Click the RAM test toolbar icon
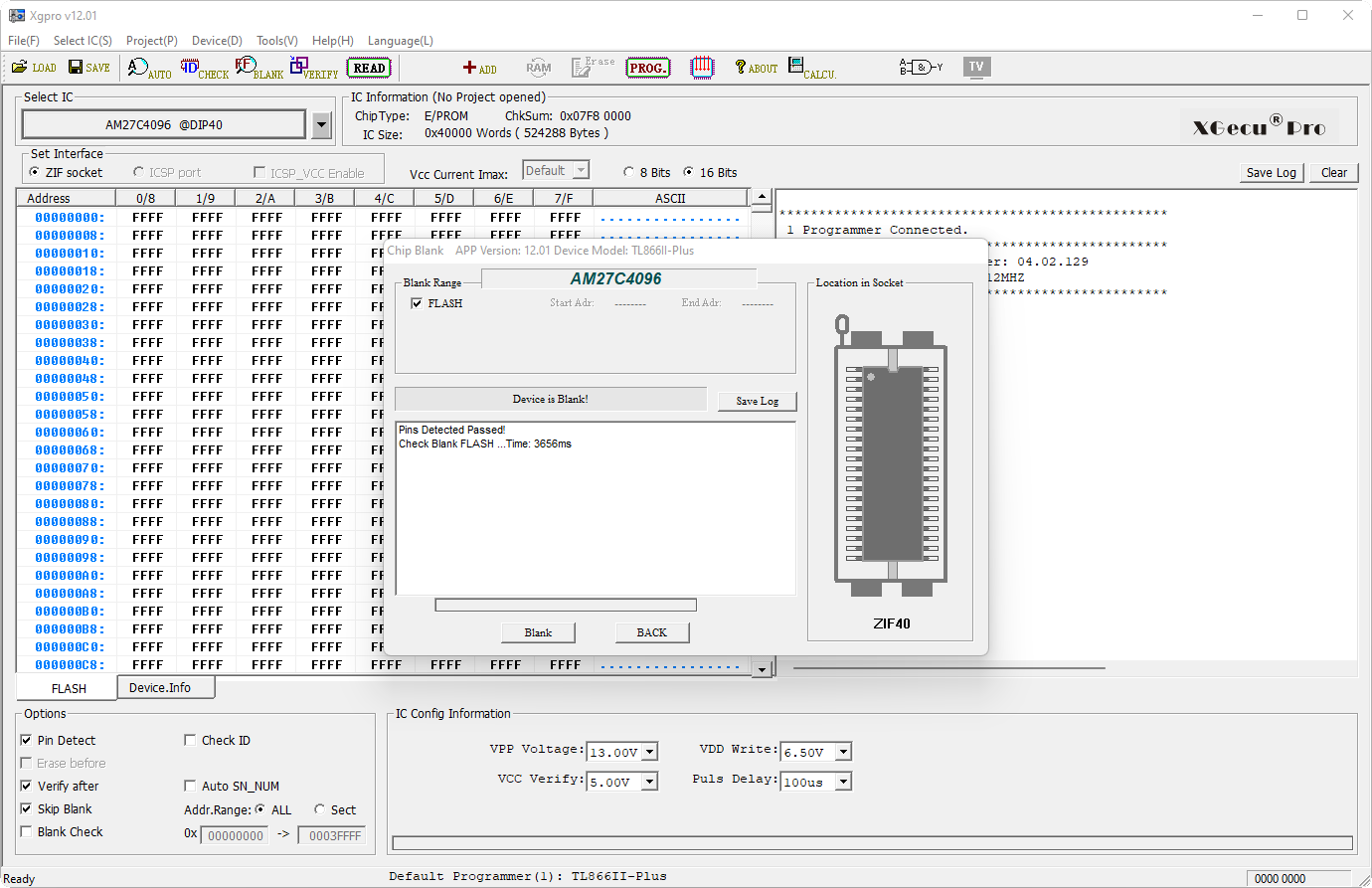 coord(538,68)
